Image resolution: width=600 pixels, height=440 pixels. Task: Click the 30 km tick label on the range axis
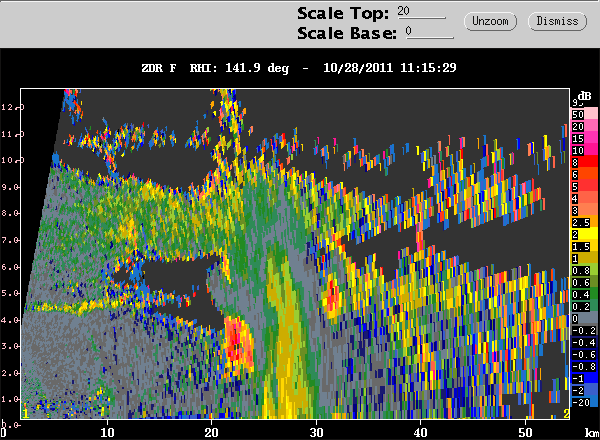(316, 432)
